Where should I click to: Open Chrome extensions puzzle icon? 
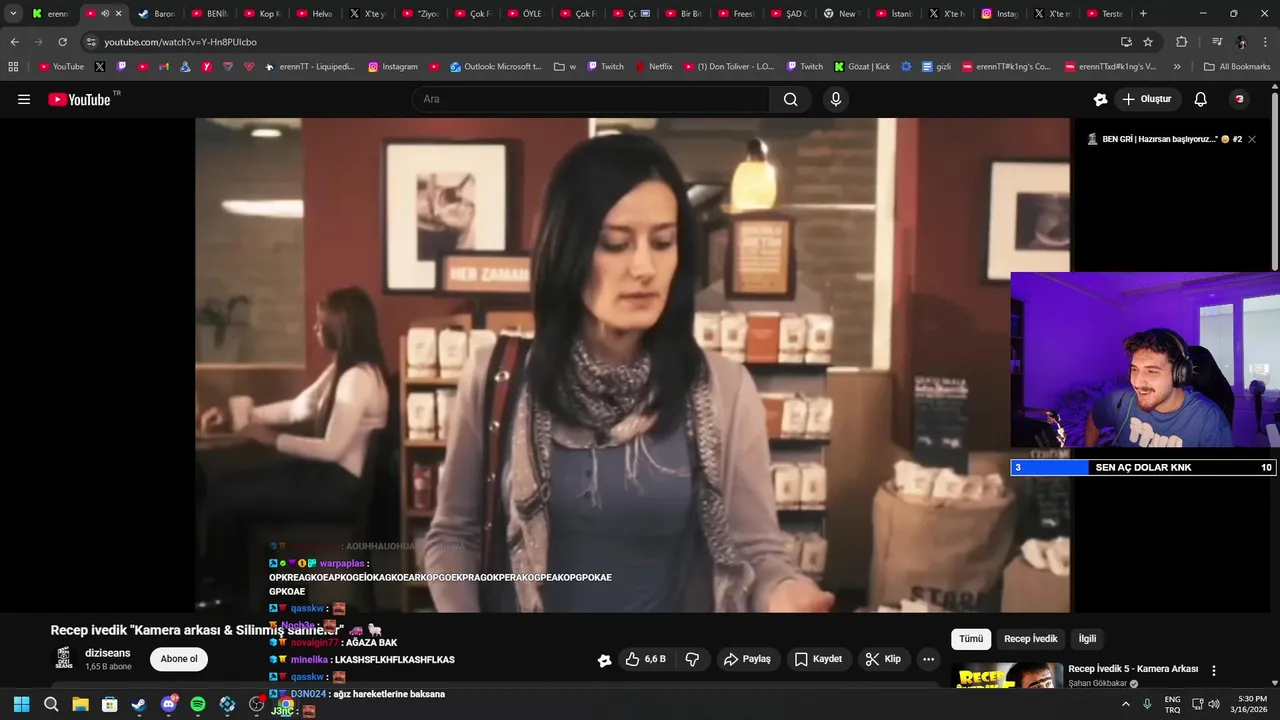(x=1182, y=42)
